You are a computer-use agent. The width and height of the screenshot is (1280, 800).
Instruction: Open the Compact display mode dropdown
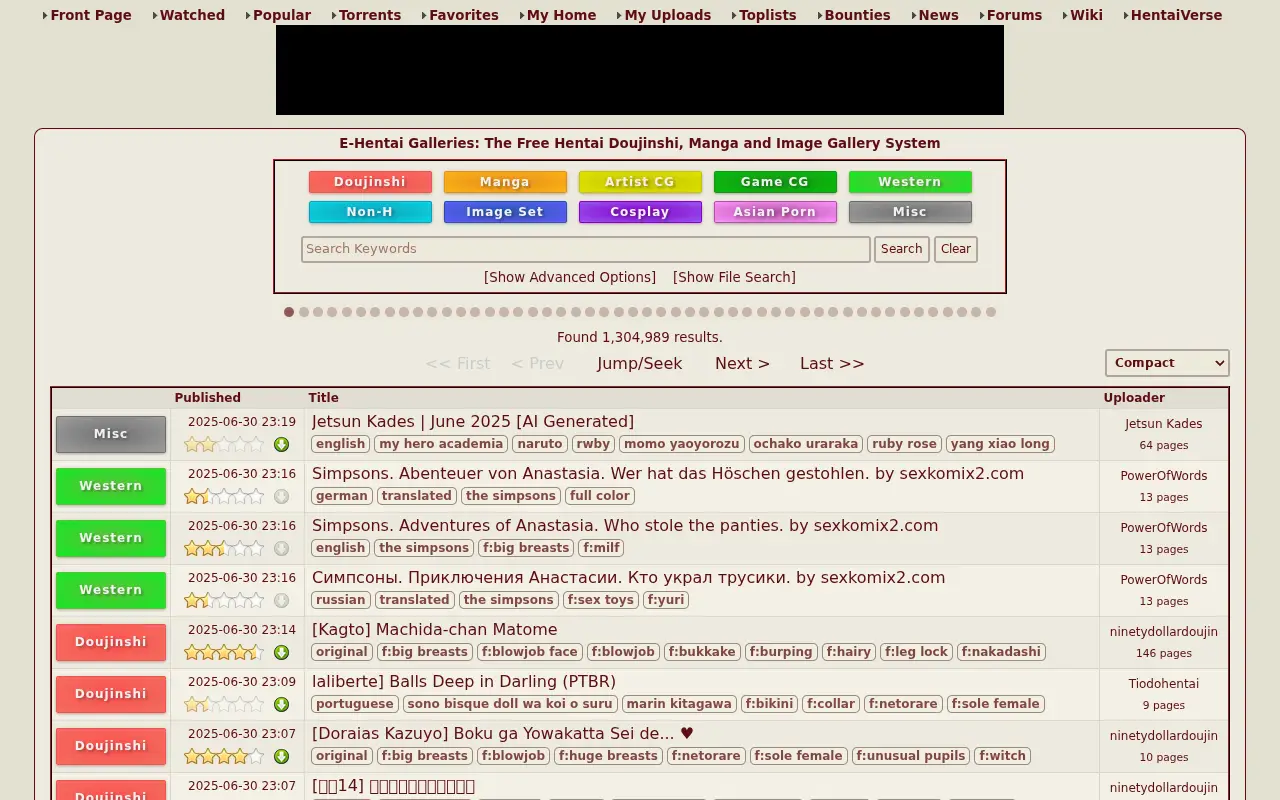(1167, 363)
